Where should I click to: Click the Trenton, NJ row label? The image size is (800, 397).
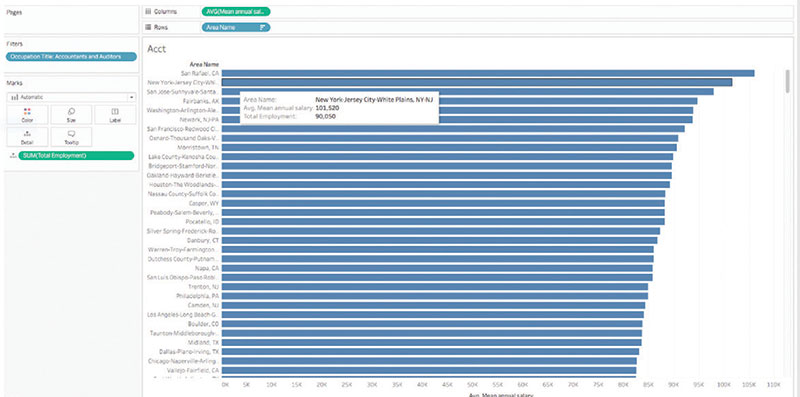tap(204, 287)
